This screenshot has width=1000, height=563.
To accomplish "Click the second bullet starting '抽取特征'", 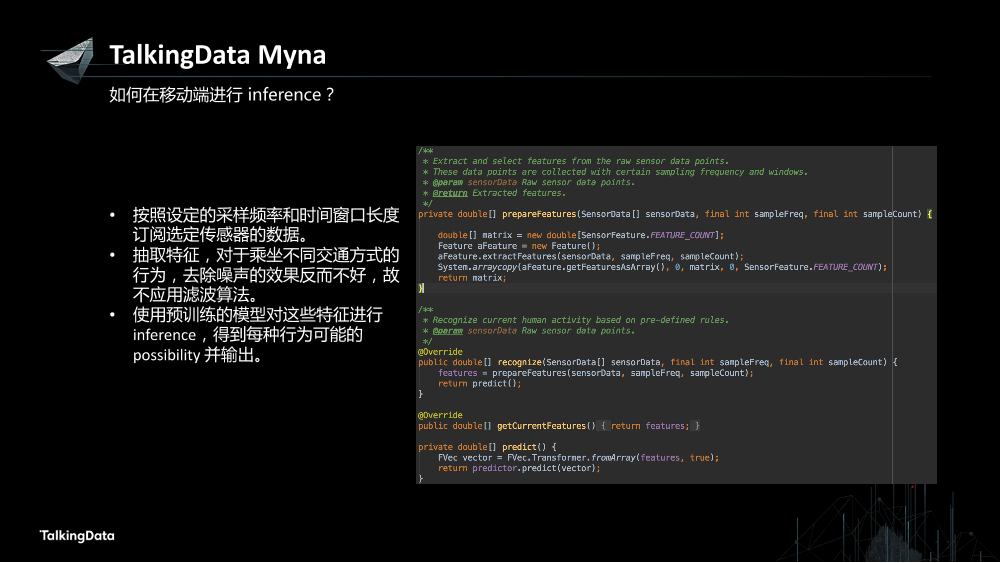I will (x=265, y=275).
